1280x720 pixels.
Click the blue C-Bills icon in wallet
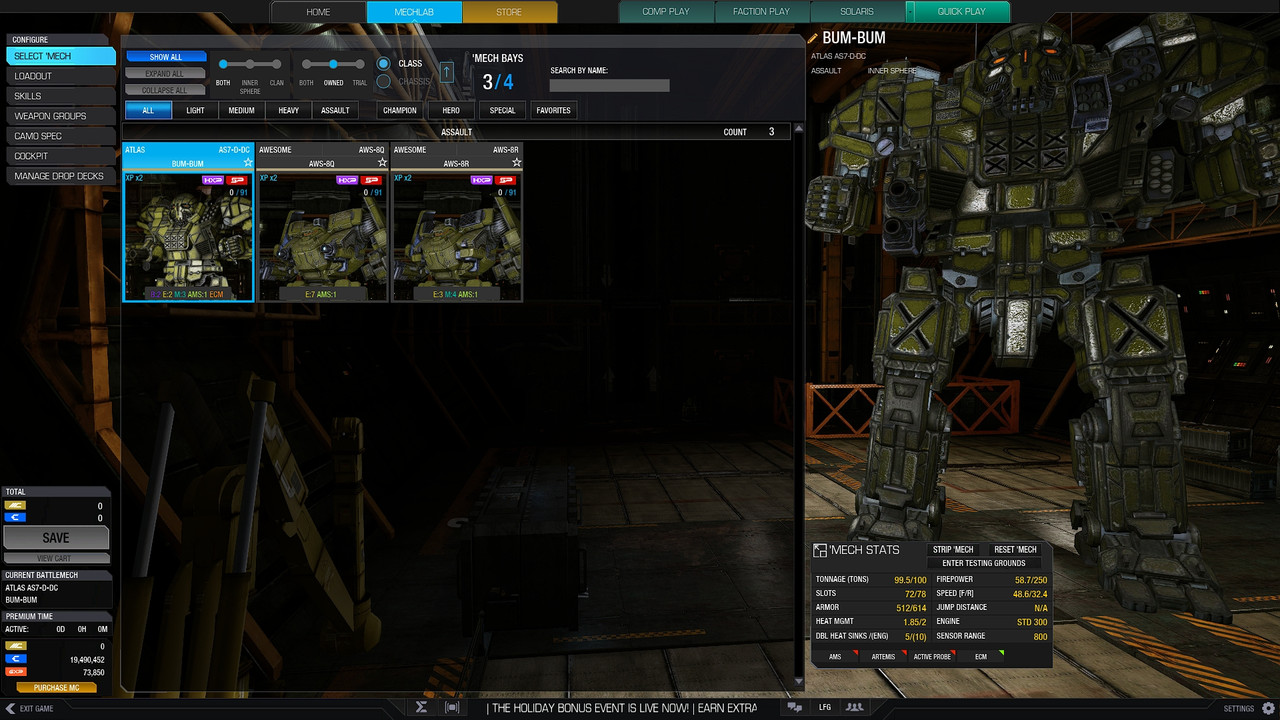point(16,660)
